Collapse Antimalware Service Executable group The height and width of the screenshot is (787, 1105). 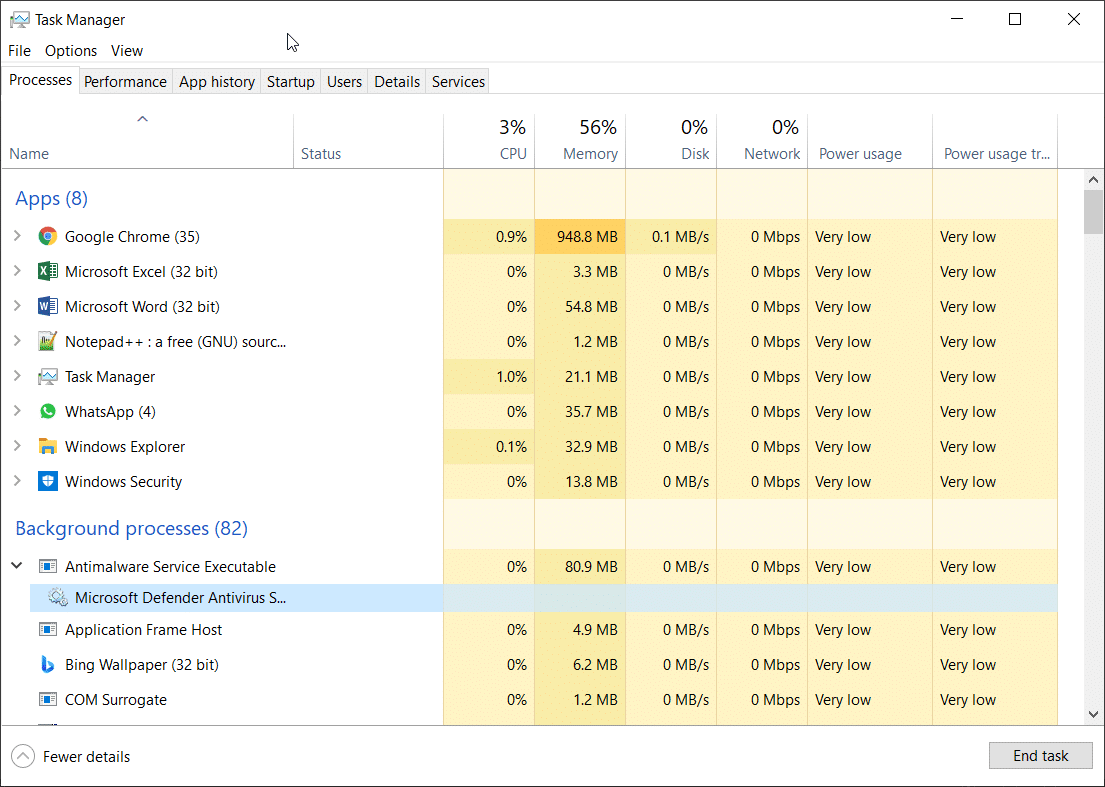pyautogui.click(x=18, y=566)
